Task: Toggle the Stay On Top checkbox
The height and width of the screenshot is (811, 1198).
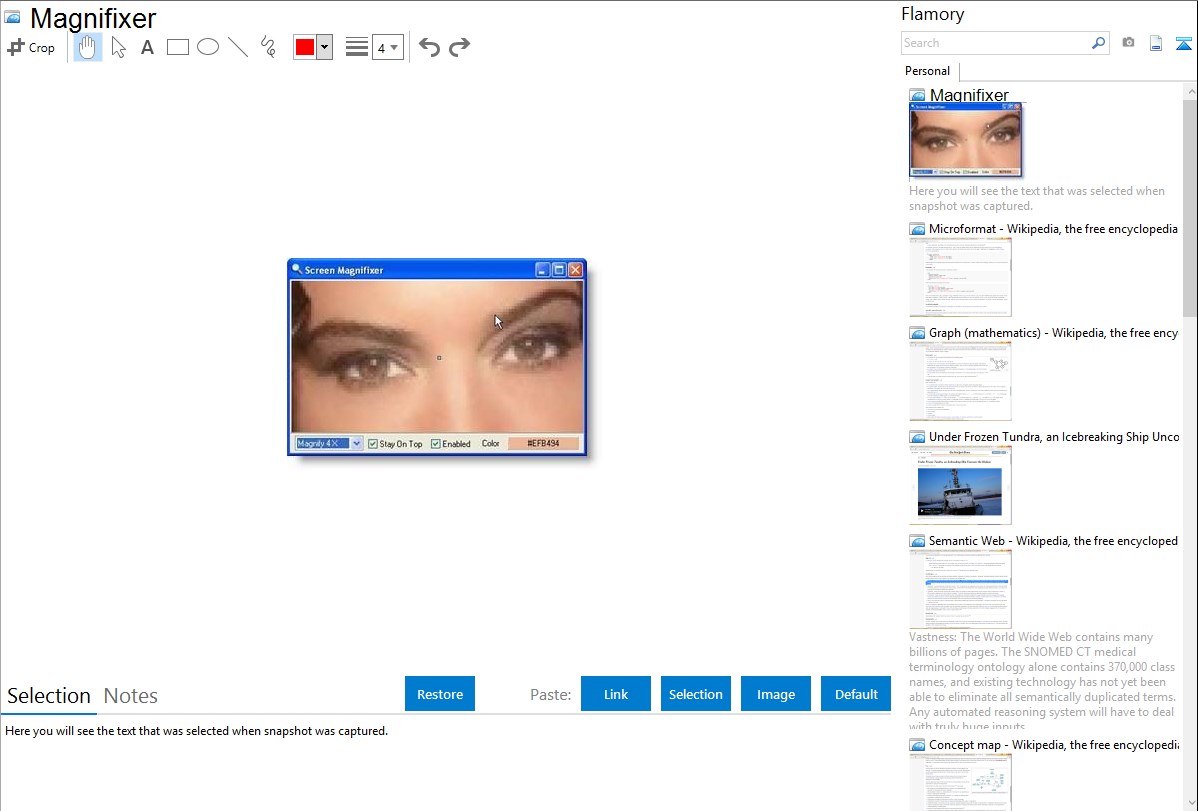Action: [x=373, y=444]
